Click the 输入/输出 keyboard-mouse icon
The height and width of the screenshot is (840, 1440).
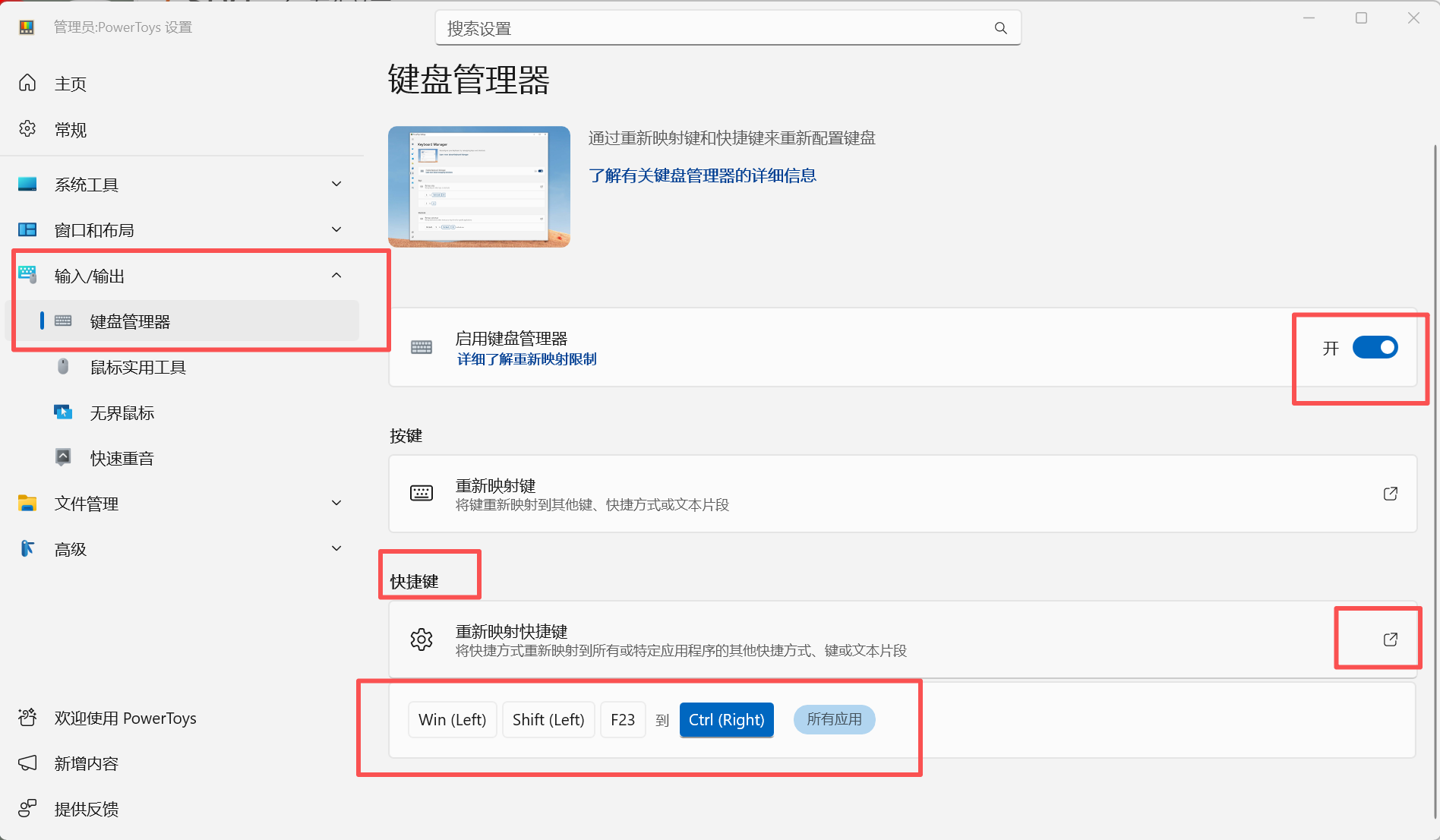(27, 275)
